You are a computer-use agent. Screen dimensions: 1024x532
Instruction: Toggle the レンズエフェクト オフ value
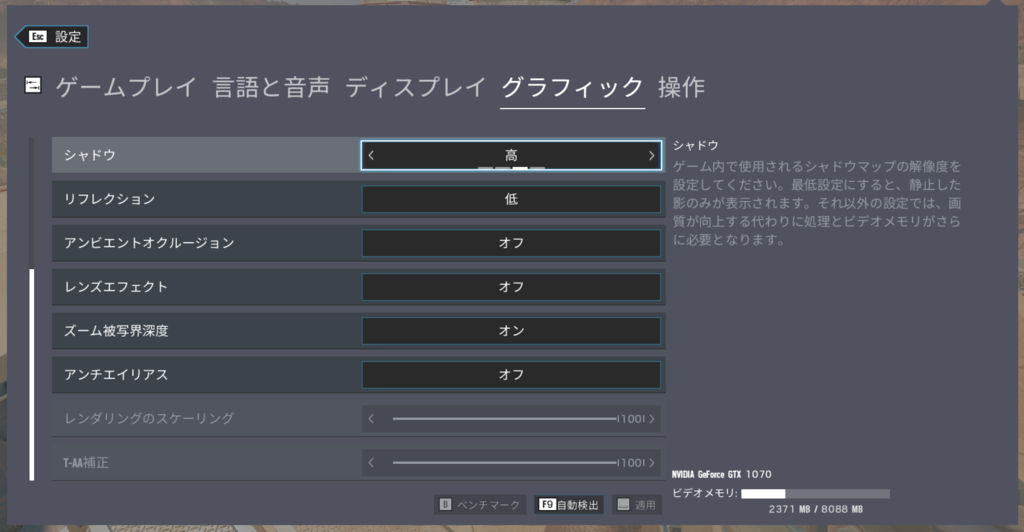click(x=511, y=287)
